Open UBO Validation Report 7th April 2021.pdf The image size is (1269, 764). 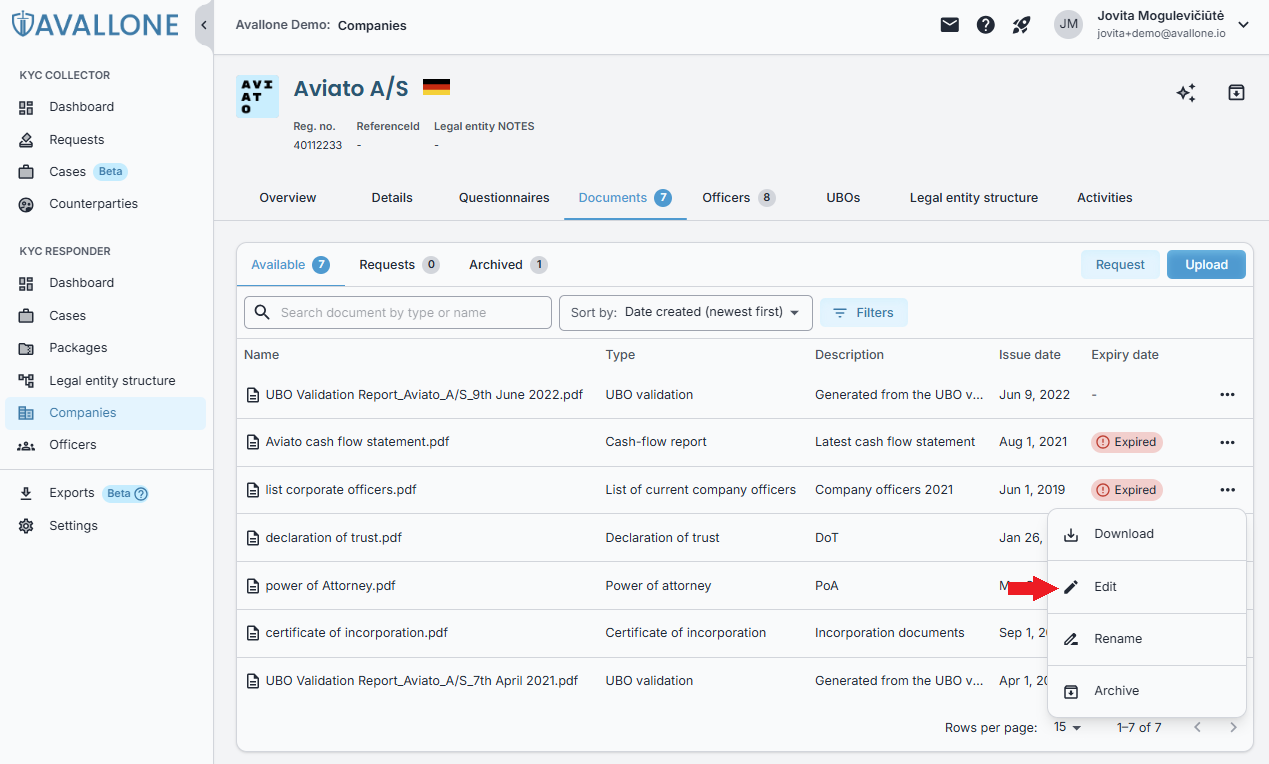coord(422,681)
